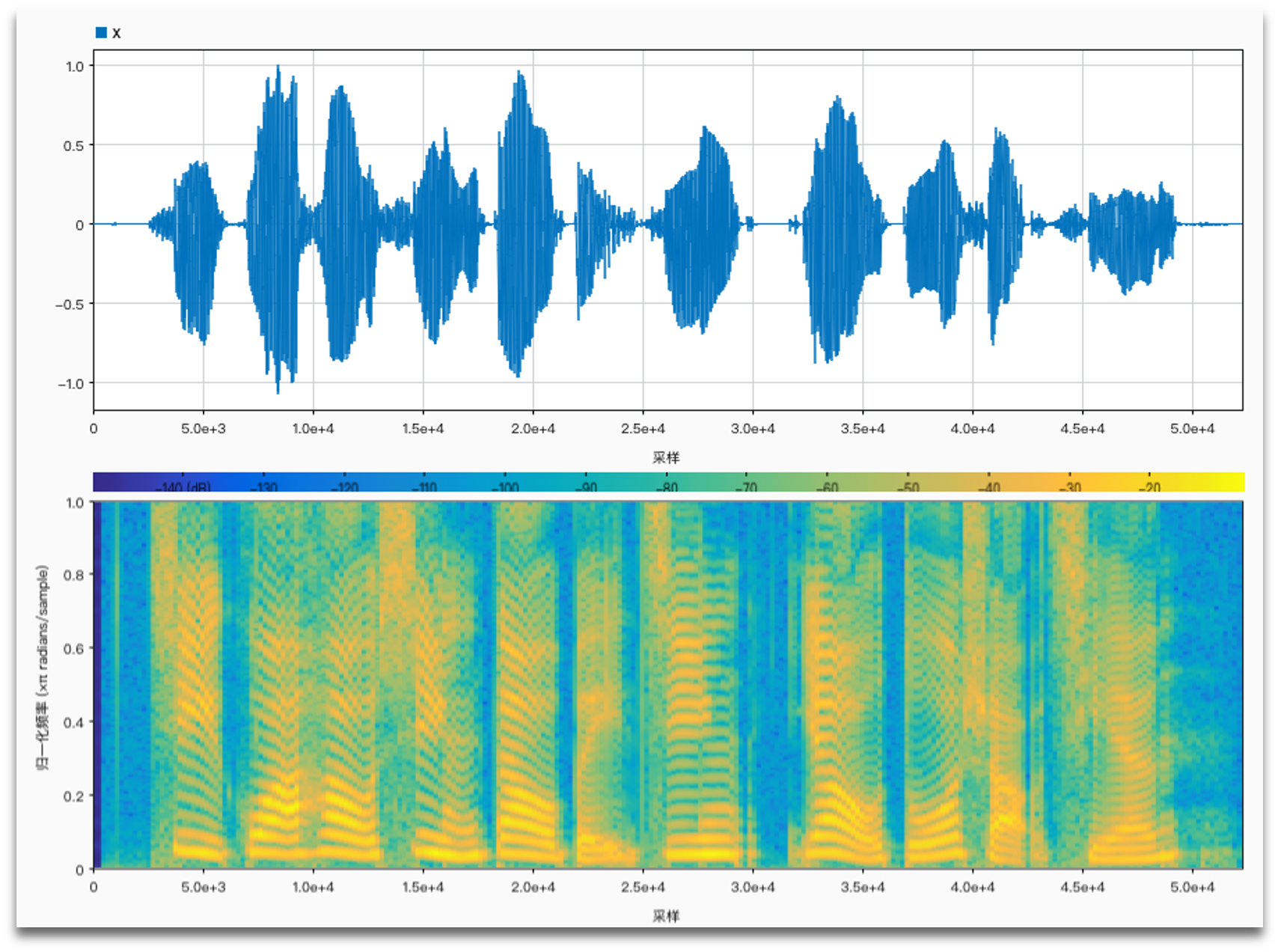Viewport: 1278px width, 952px height.
Task: Click waveform y-axis tick "0.5"
Action: coord(73,145)
